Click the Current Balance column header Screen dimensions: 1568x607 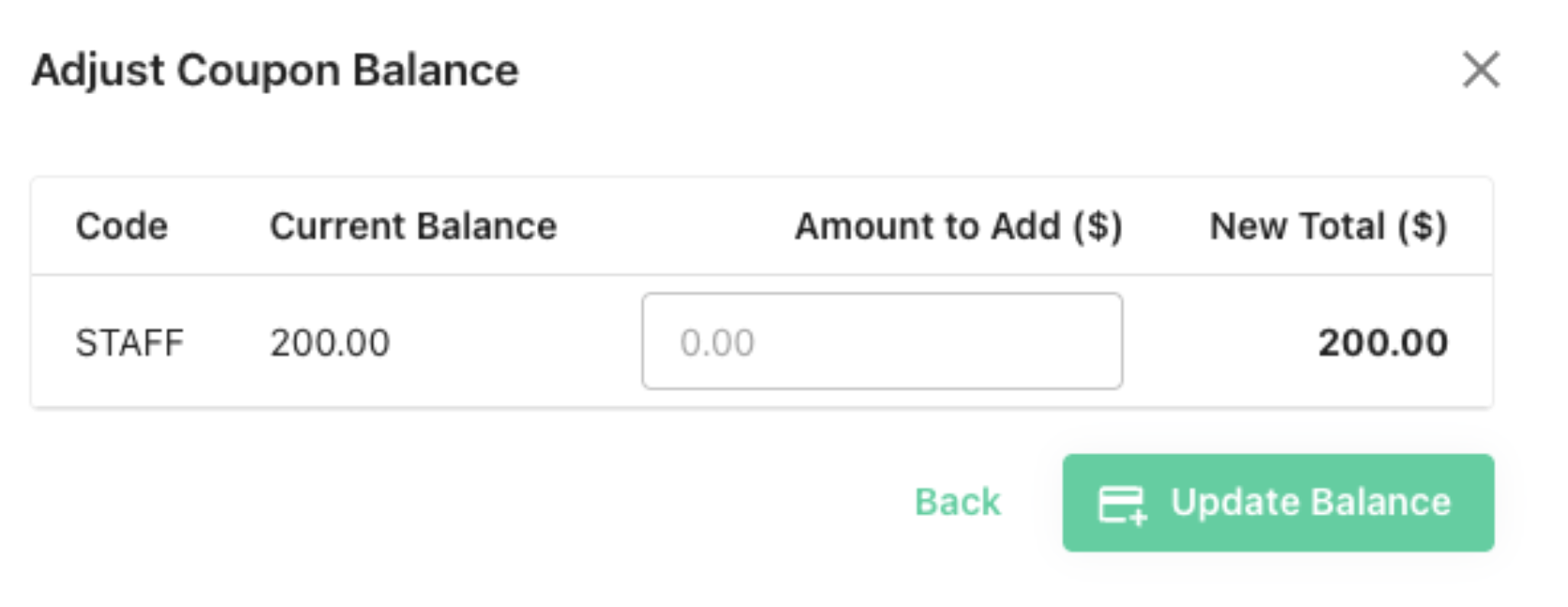tap(413, 226)
